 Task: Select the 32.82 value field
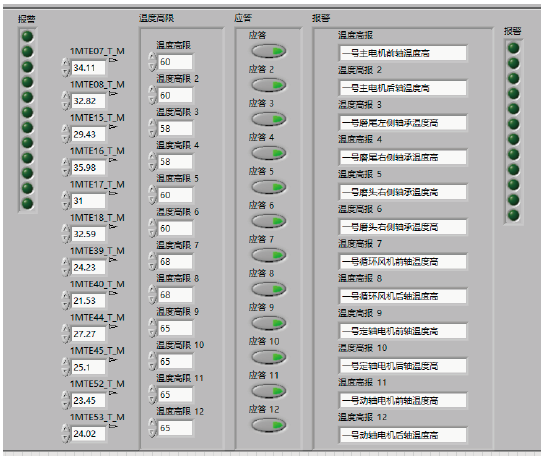pyautogui.click(x=88, y=101)
